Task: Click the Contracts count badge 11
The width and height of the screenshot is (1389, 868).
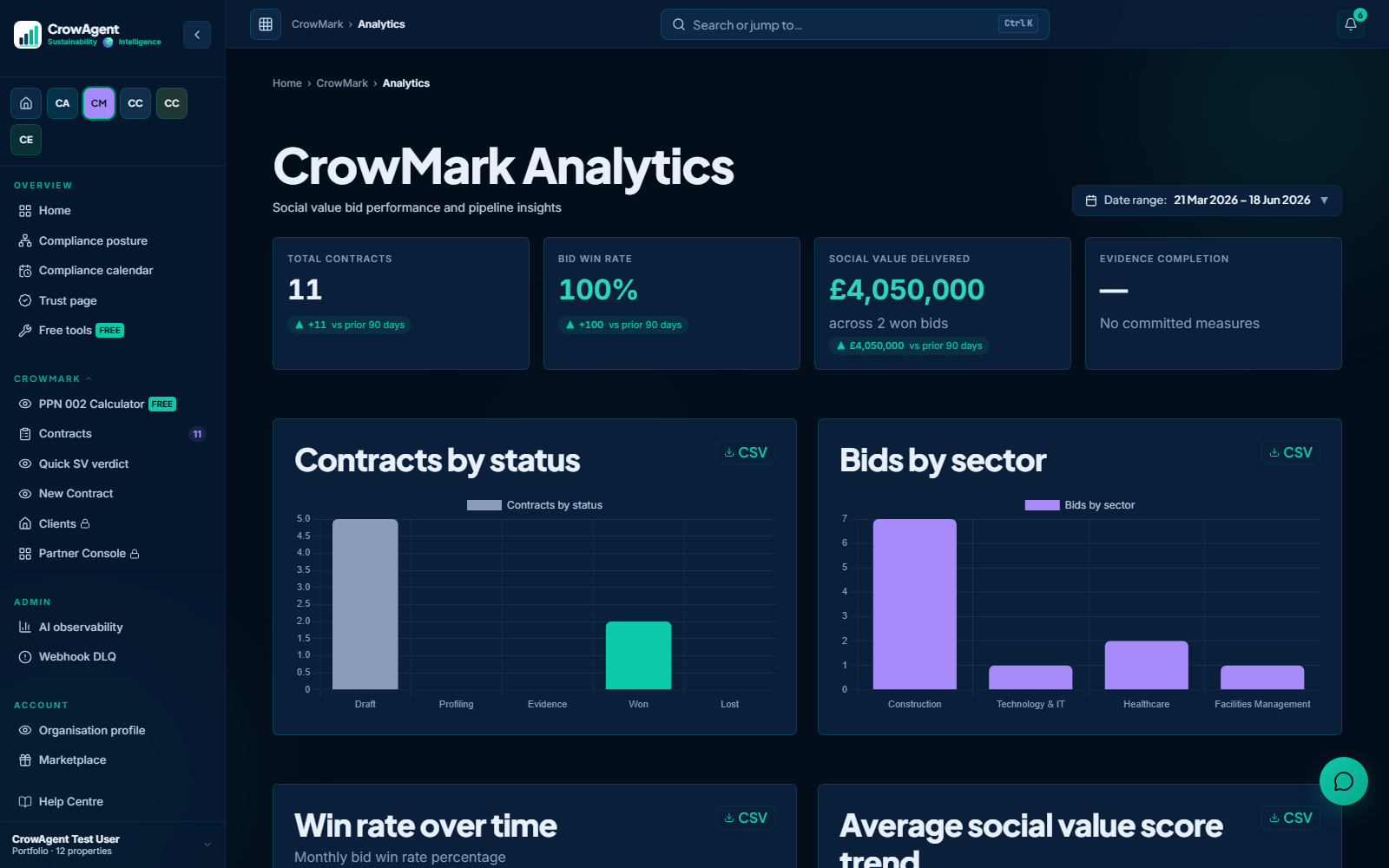Action: point(197,434)
